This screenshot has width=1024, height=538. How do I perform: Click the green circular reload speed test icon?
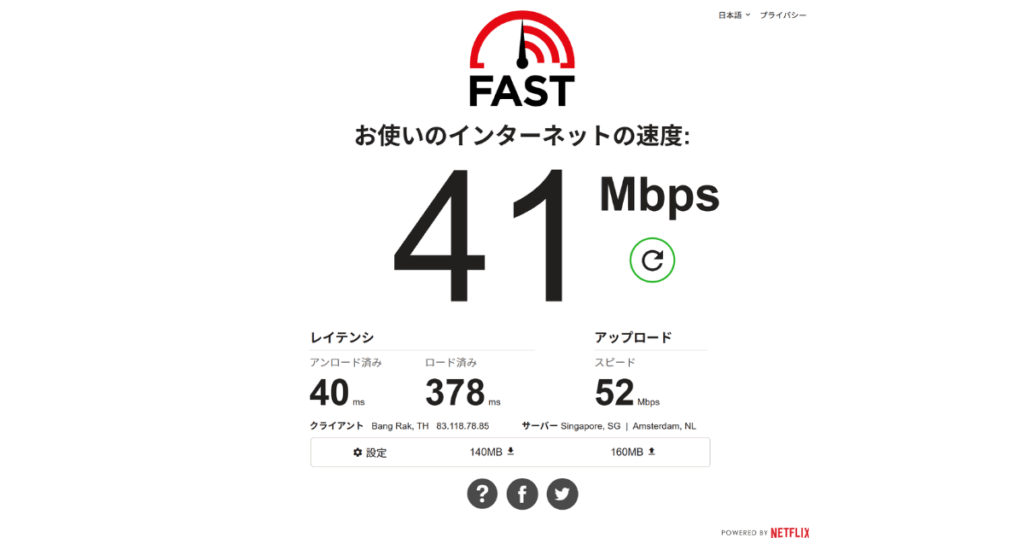652,260
